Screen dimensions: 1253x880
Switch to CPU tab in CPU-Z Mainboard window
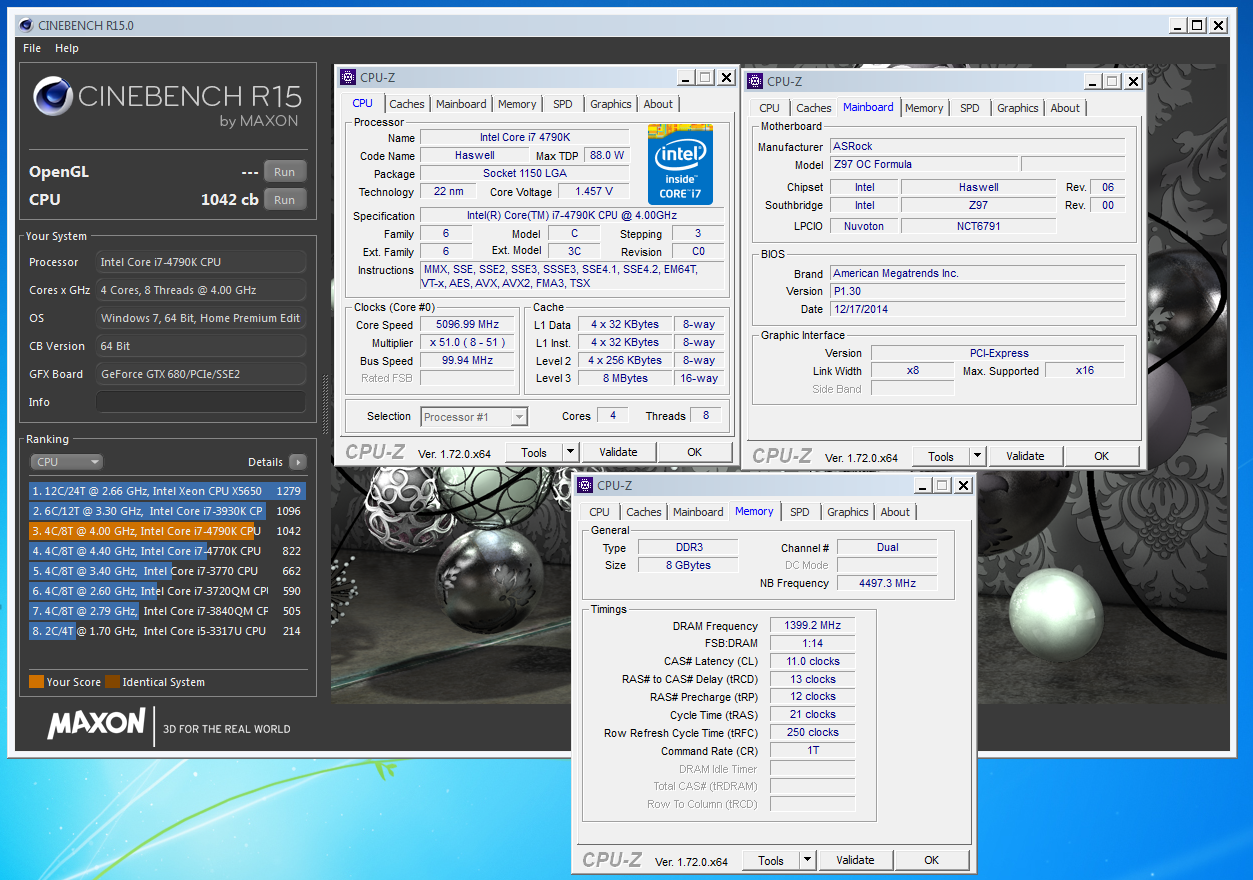click(x=769, y=108)
